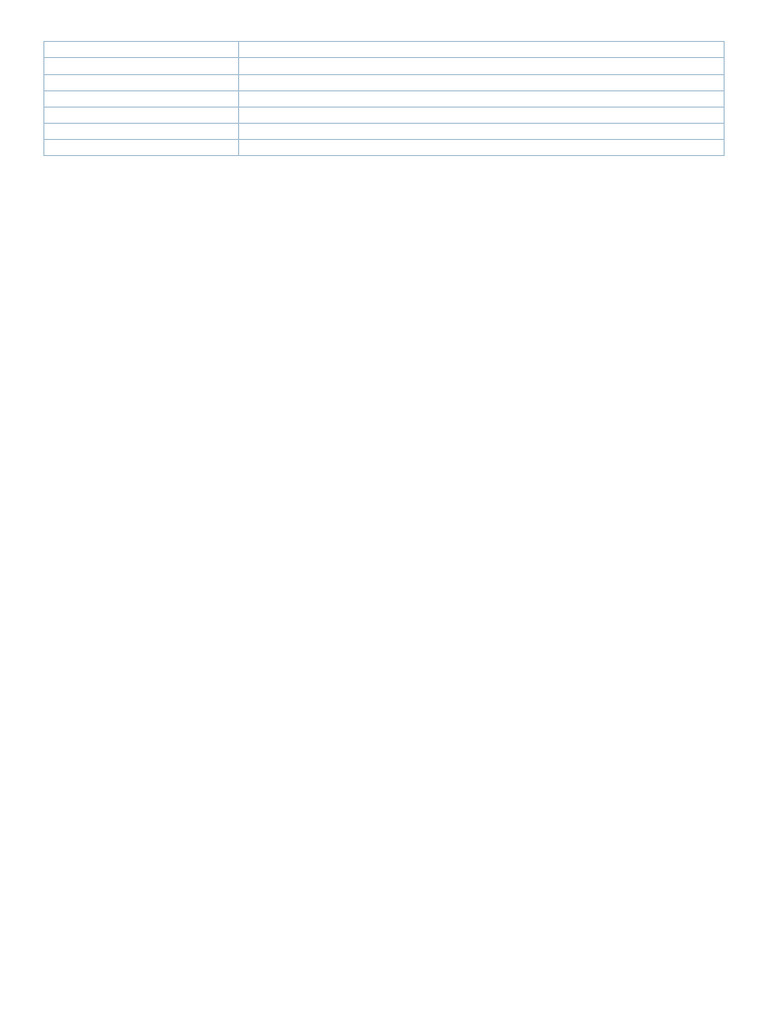The width and height of the screenshot is (768, 1024).
Task: Click last row cell in left column
Action: coord(141,147)
